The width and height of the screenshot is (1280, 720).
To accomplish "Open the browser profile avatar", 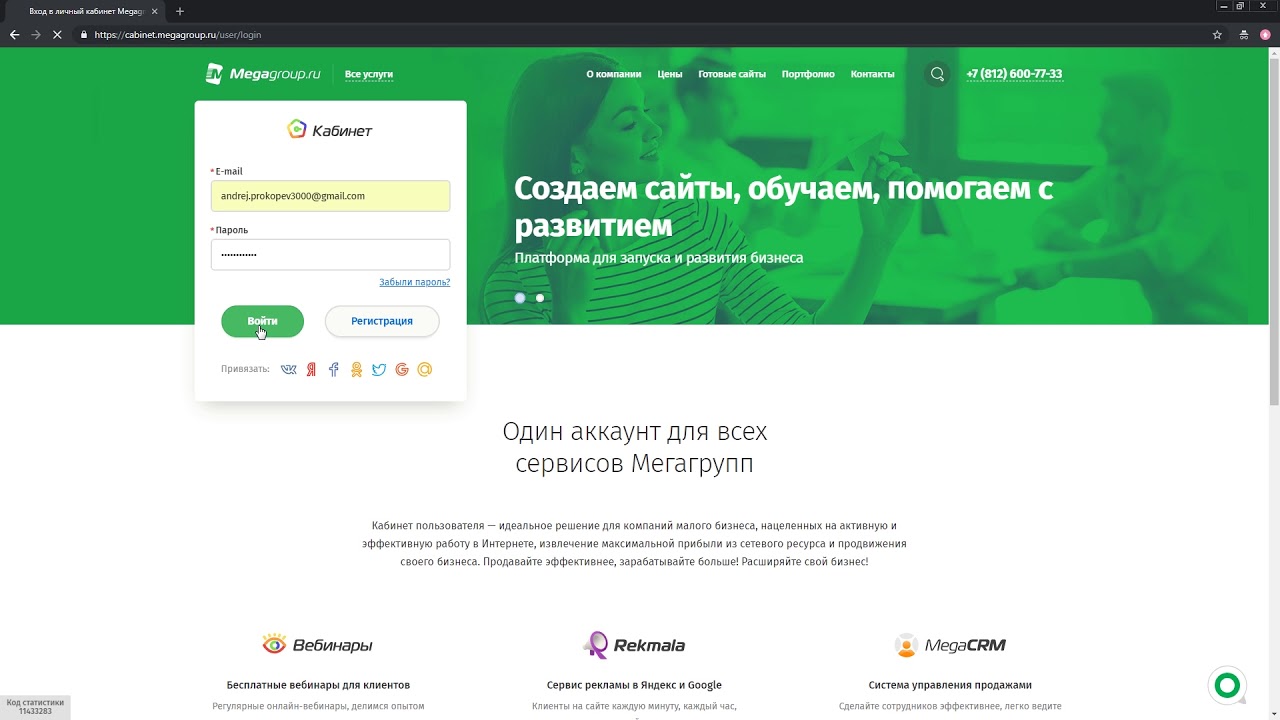I will (1265, 34).
